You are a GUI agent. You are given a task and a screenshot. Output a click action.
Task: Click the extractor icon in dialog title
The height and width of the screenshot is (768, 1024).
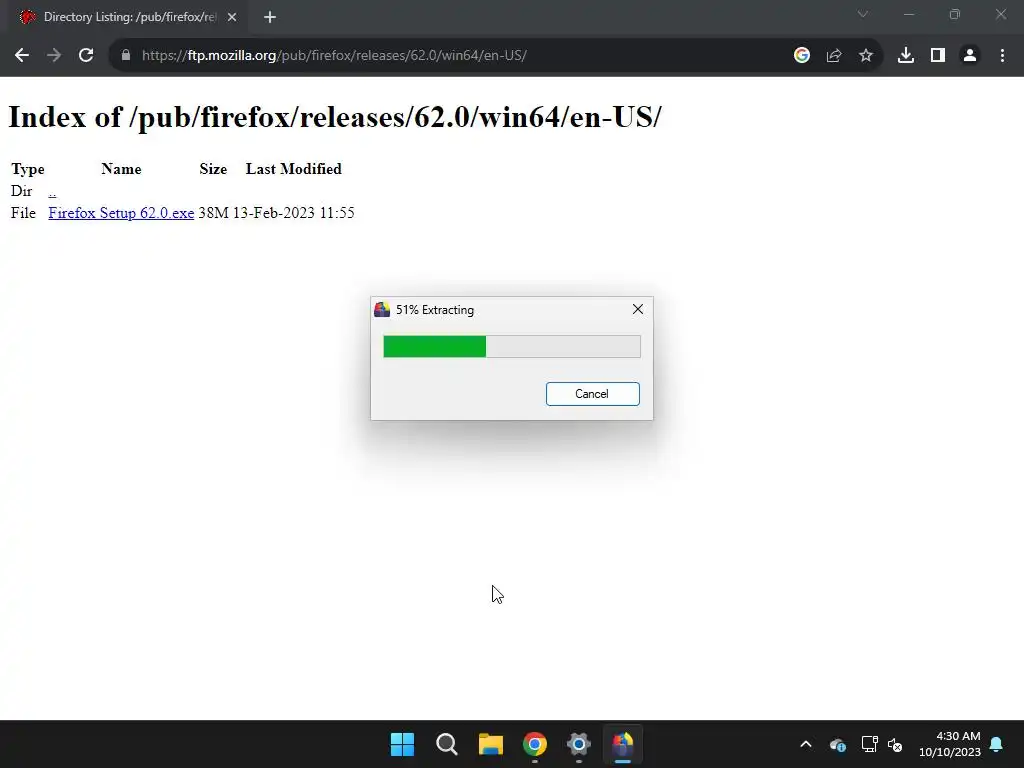(382, 310)
